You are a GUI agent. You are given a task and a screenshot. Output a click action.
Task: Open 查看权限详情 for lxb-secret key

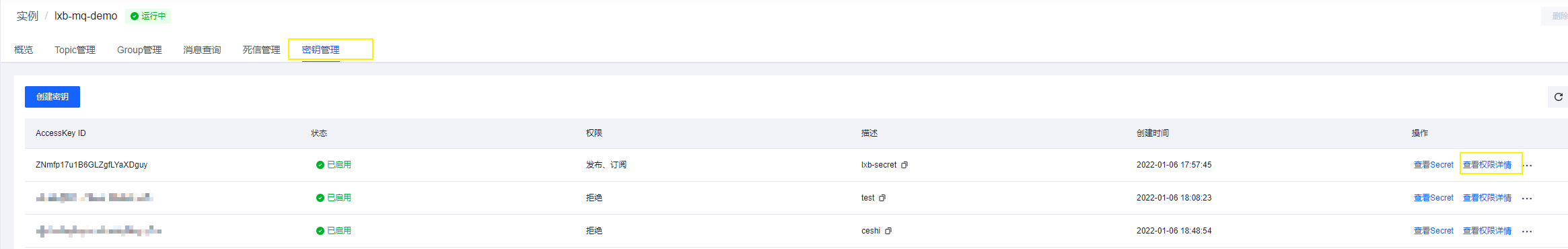pos(1487,165)
